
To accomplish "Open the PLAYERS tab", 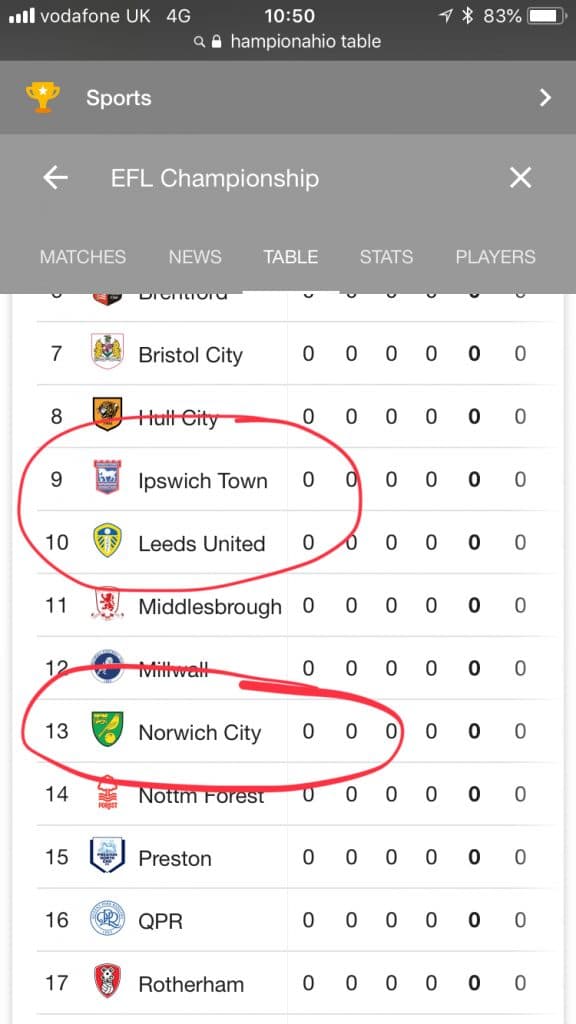I will pos(496,257).
